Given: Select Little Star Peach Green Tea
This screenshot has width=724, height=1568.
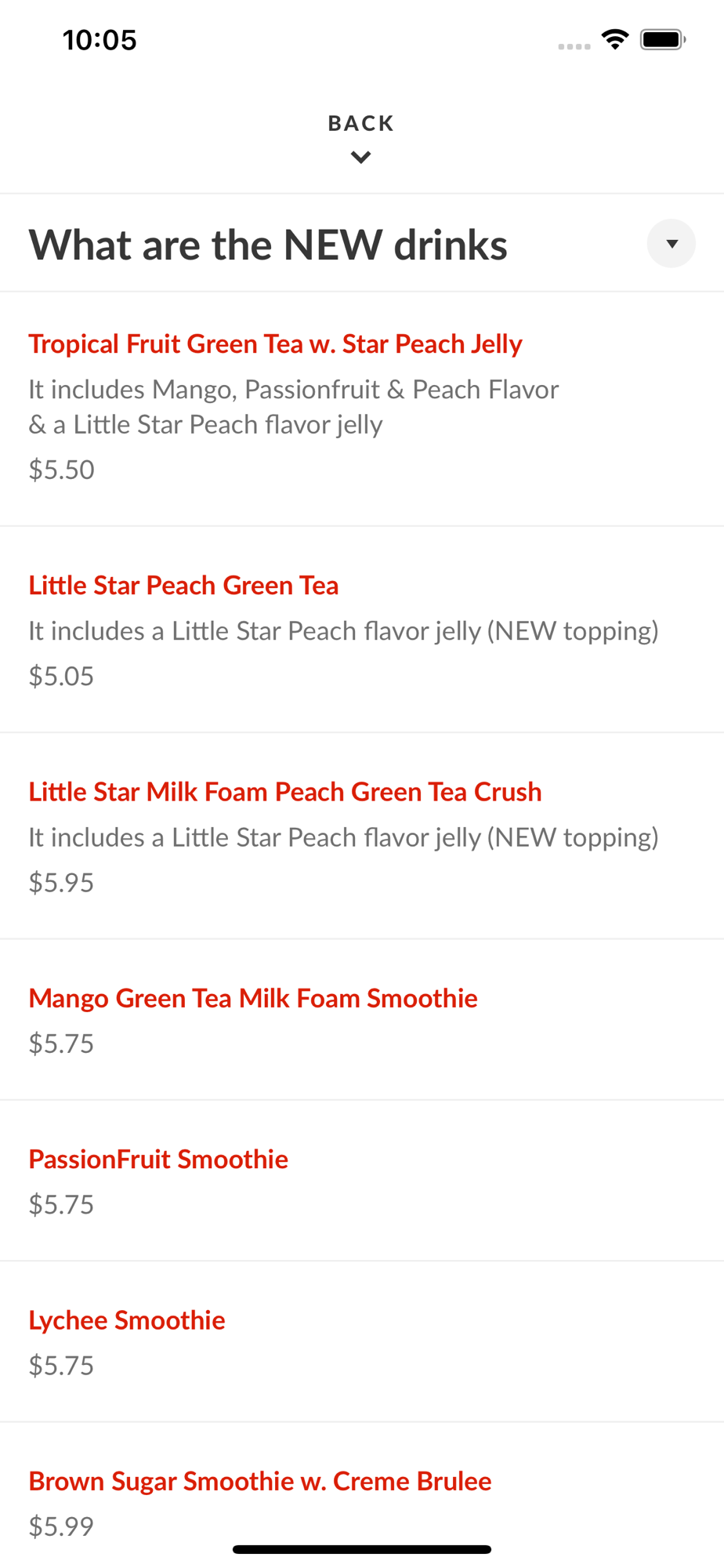Looking at the screenshot, I should (183, 586).
